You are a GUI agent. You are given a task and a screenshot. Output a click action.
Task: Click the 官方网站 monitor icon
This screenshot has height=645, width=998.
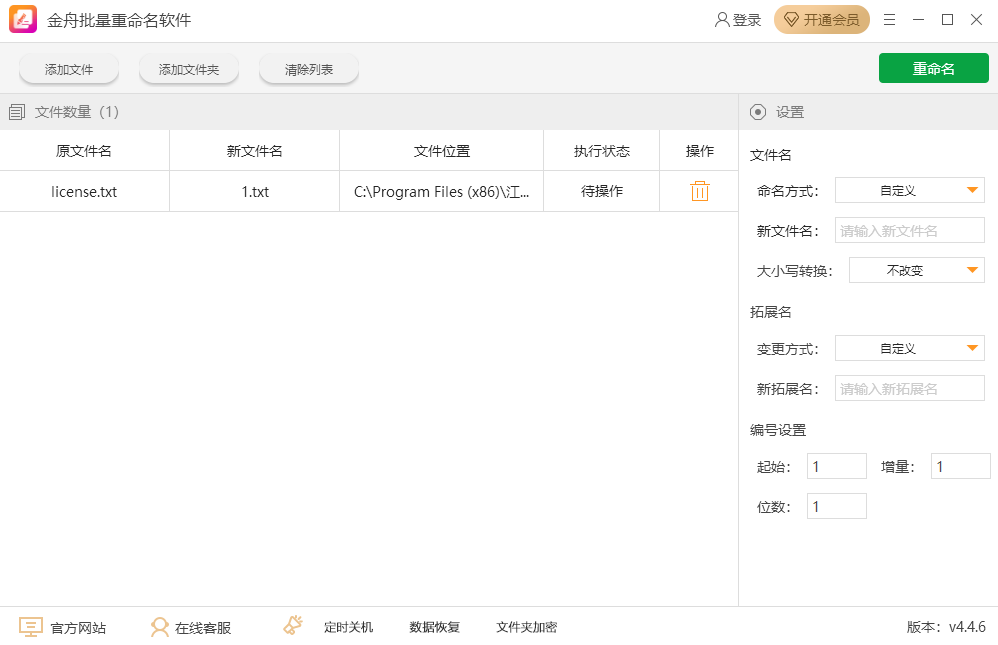tap(31, 627)
